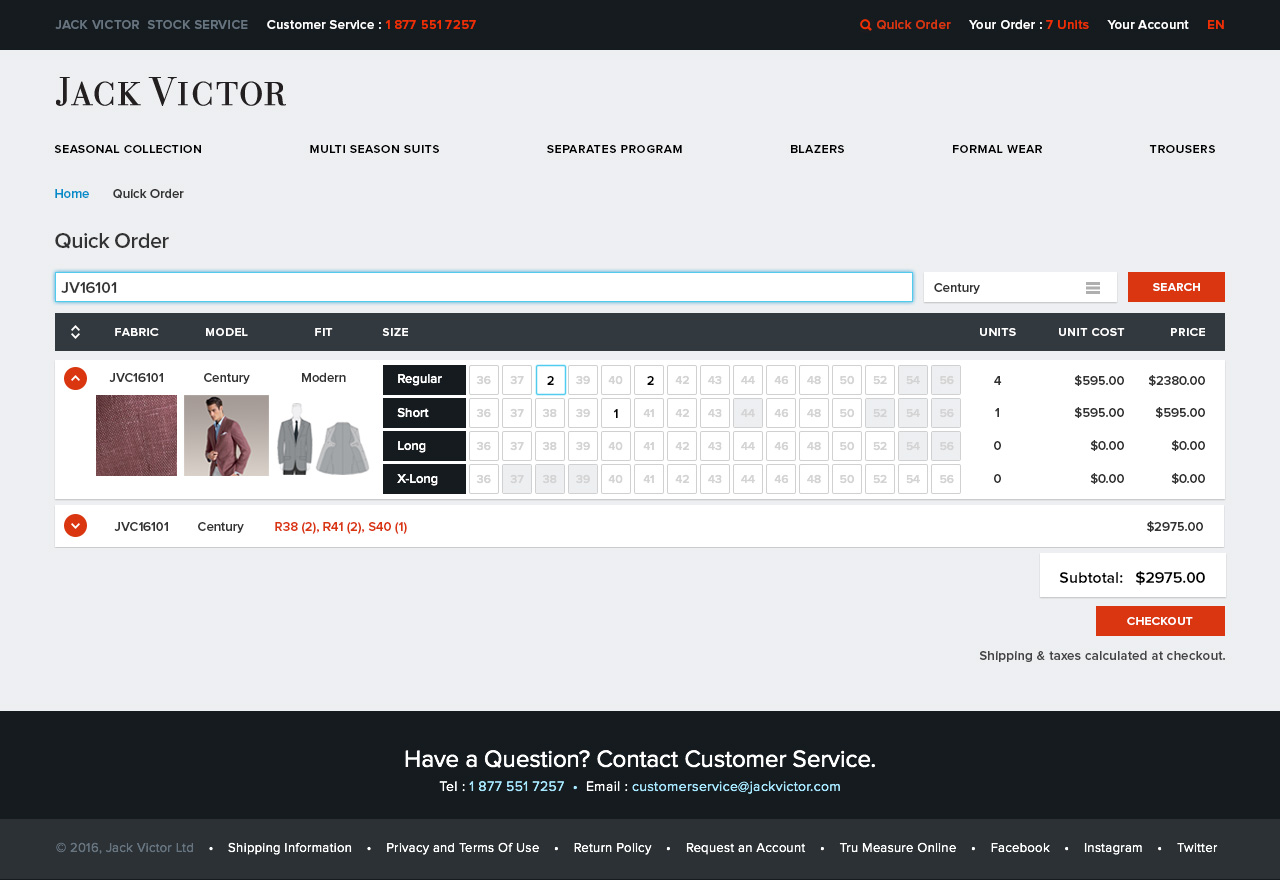Open the Jack Victor logo homepage

pyautogui.click(x=171, y=92)
